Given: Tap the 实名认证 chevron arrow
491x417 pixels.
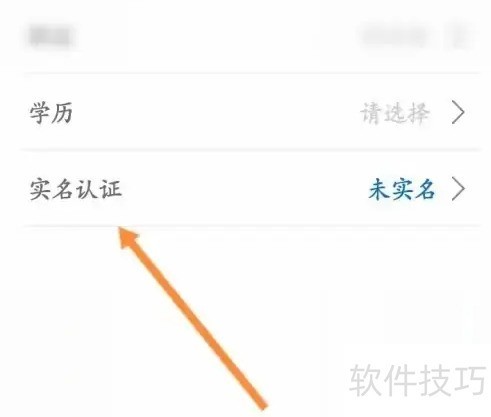Looking at the screenshot, I should (458, 189).
